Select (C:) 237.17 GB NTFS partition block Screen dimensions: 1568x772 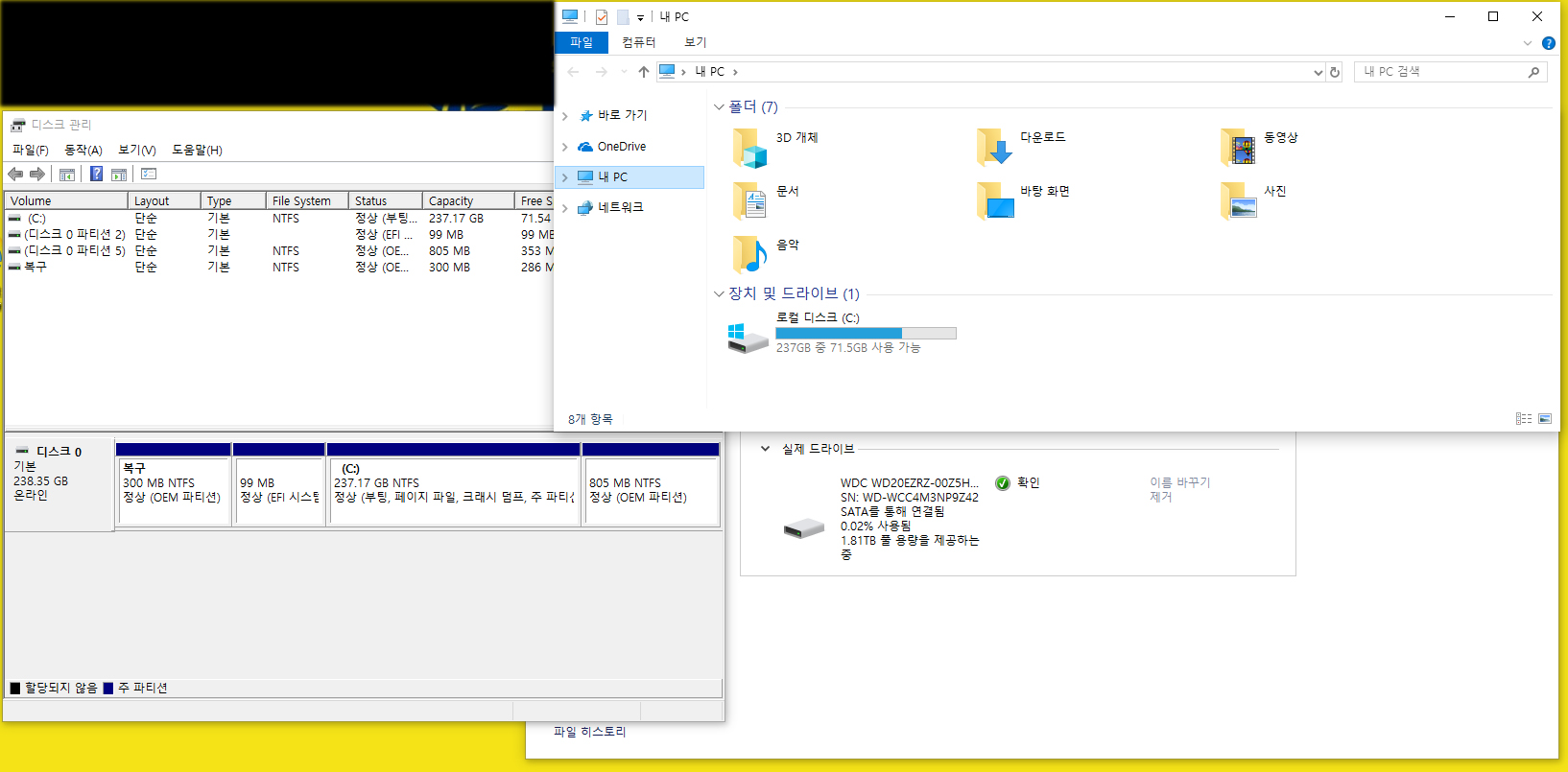pyautogui.click(x=454, y=483)
